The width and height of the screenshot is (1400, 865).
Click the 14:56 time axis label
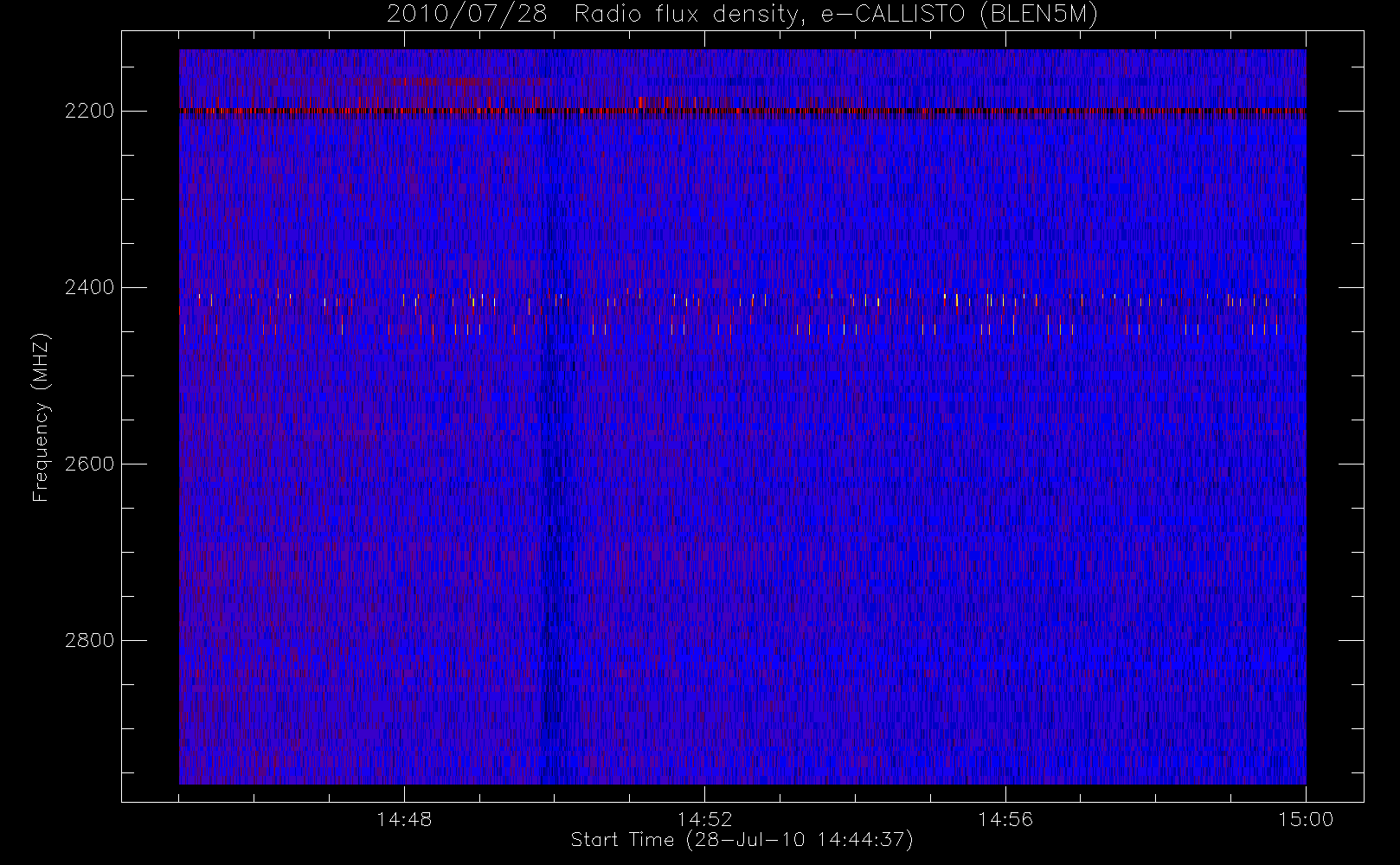[1005, 819]
